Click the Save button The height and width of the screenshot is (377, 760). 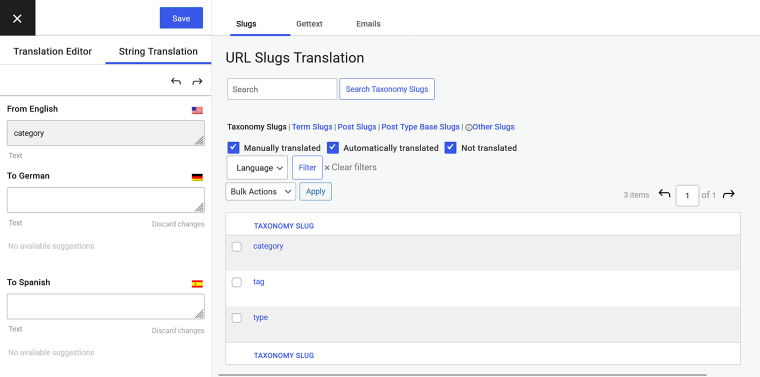tap(181, 18)
